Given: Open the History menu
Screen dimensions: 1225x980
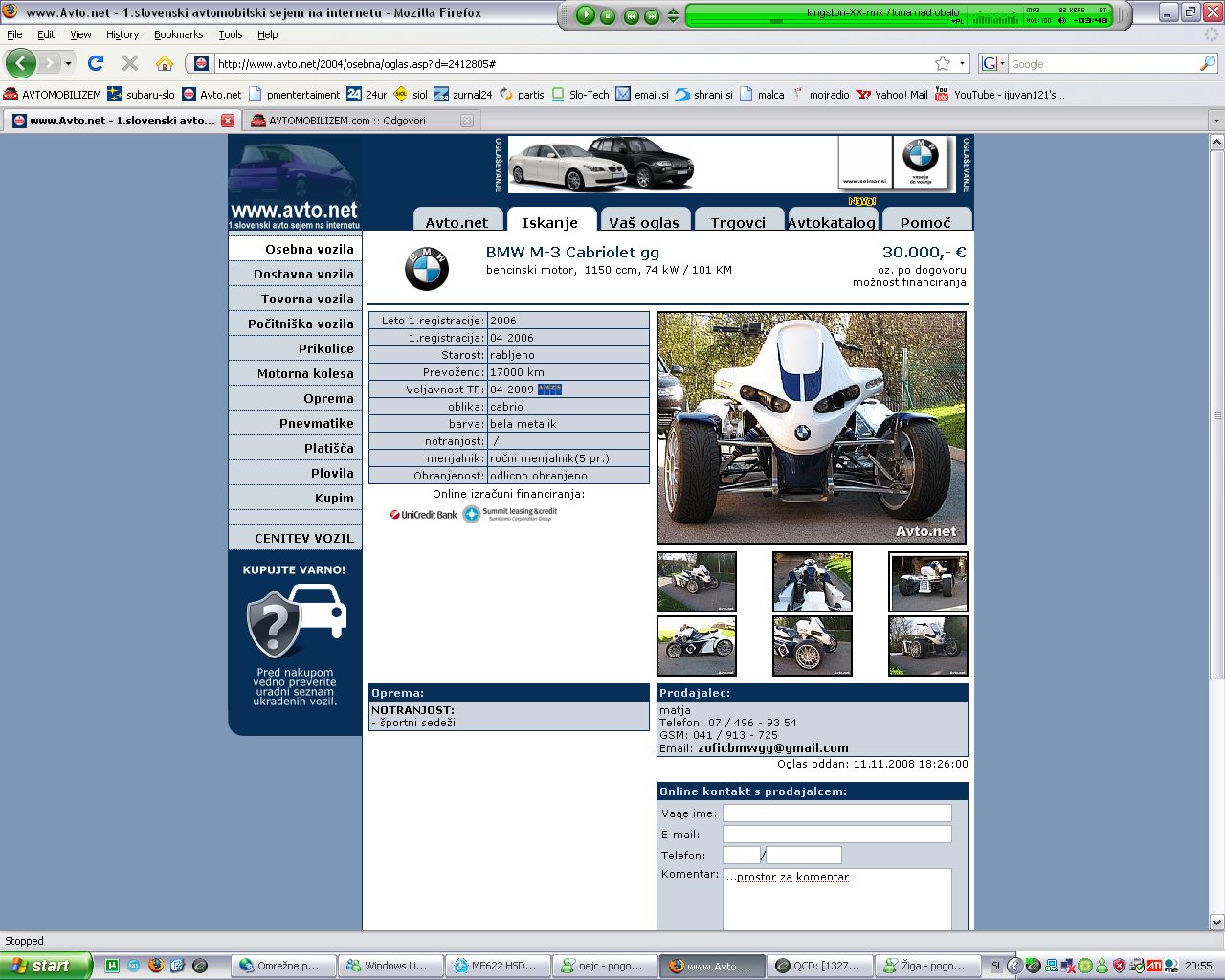Looking at the screenshot, I should click(122, 34).
